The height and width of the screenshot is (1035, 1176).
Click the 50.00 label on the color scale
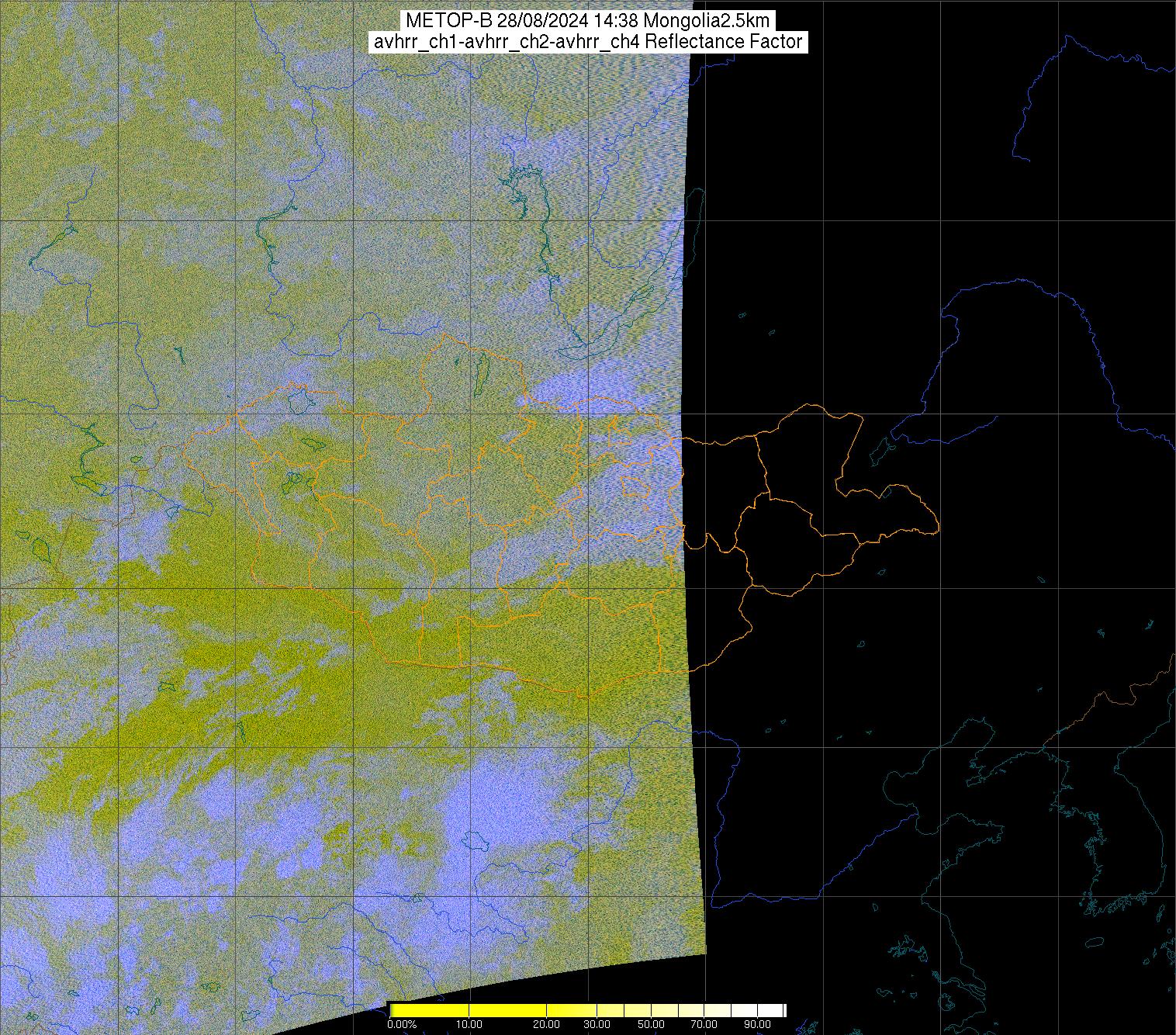pyautogui.click(x=651, y=1024)
